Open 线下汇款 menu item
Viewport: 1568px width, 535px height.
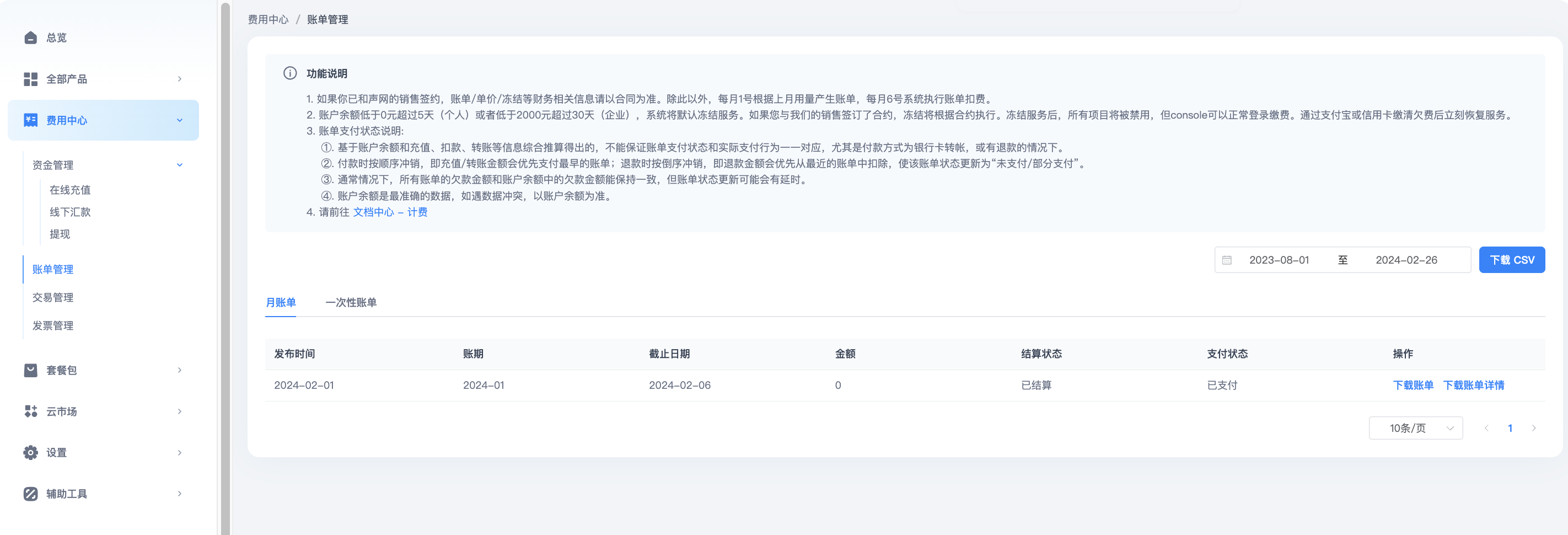pos(70,212)
